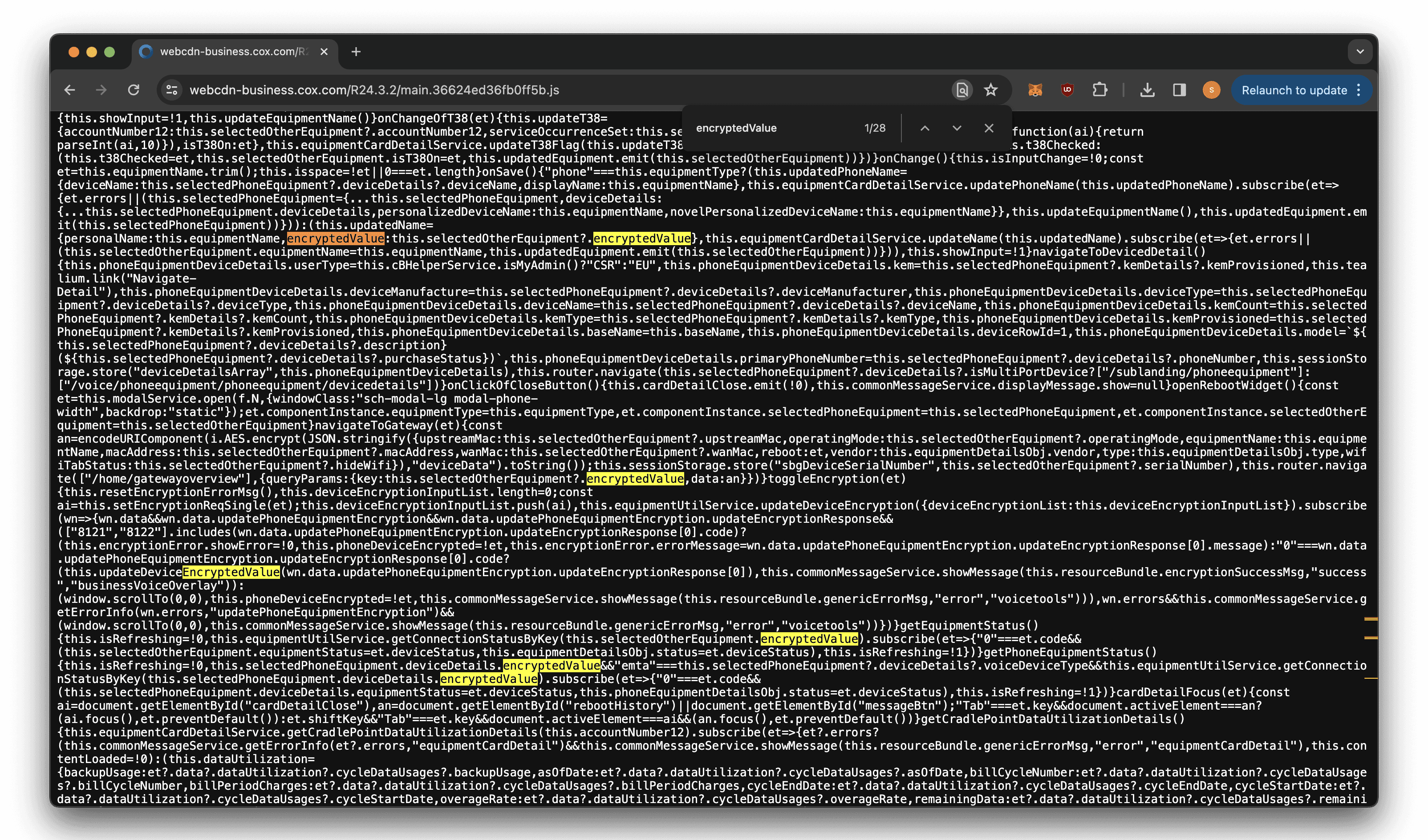Open site information icon in address bar
The height and width of the screenshot is (840, 1428).
click(x=172, y=90)
